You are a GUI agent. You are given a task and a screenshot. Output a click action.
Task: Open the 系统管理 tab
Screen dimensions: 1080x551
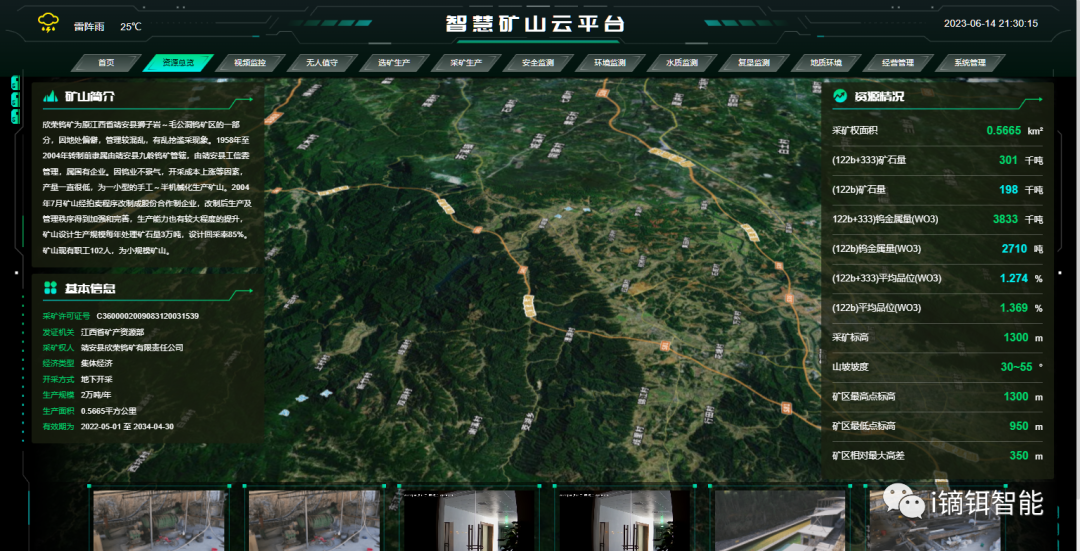pyautogui.click(x=969, y=63)
